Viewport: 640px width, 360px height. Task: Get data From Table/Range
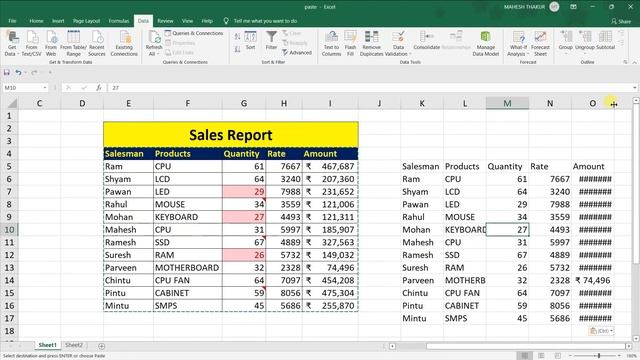(x=73, y=43)
